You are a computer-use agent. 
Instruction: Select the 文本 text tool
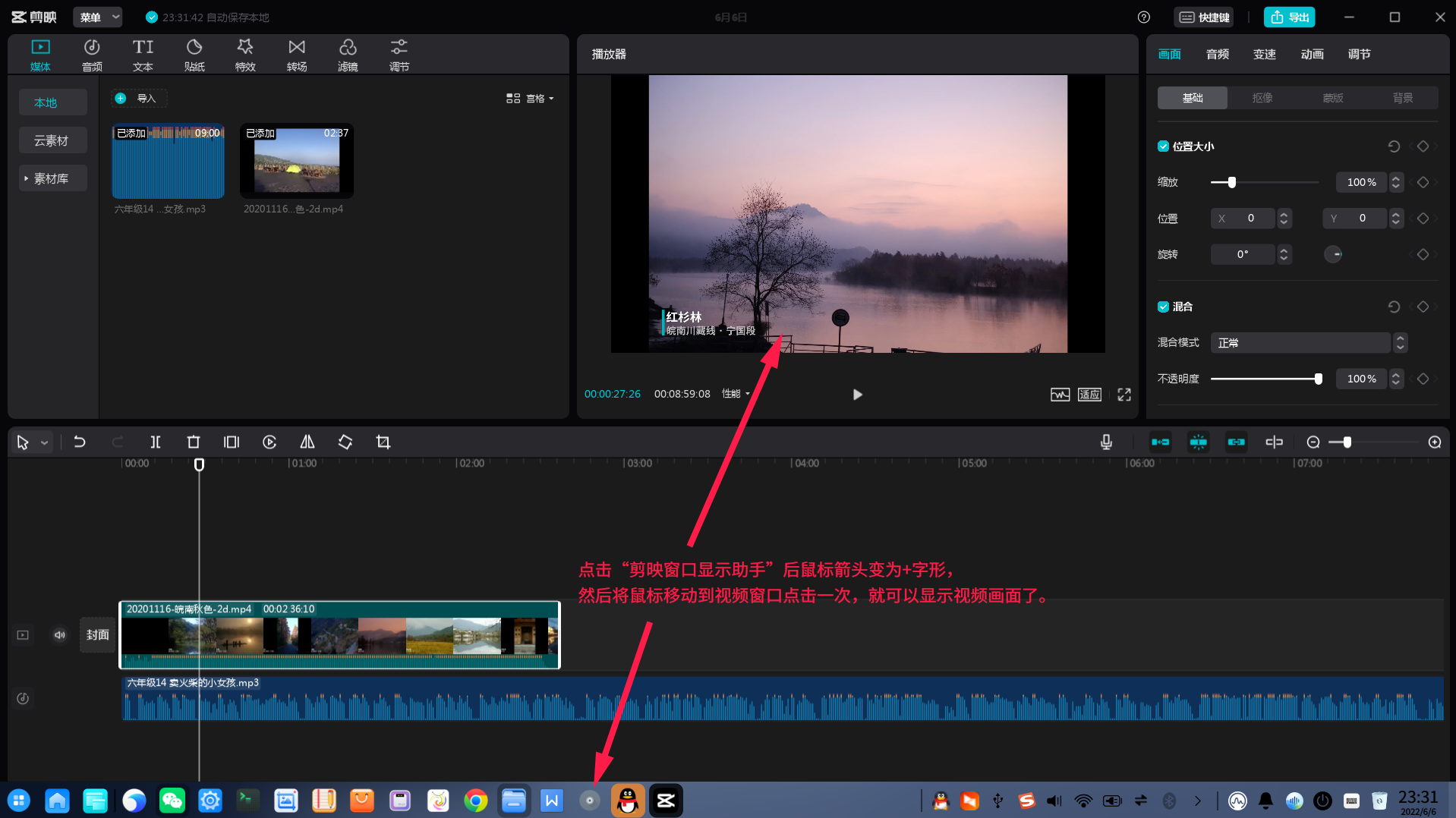coord(142,54)
